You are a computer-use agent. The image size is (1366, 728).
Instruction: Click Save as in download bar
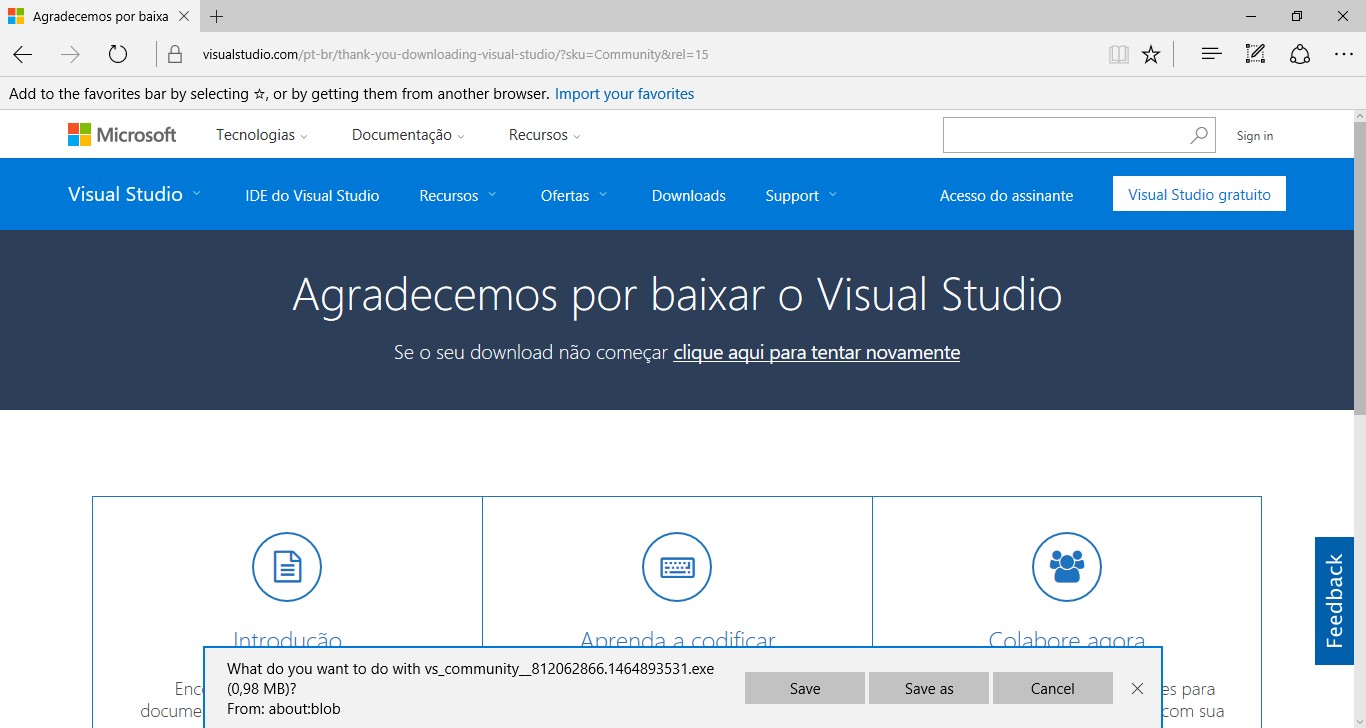tap(929, 688)
